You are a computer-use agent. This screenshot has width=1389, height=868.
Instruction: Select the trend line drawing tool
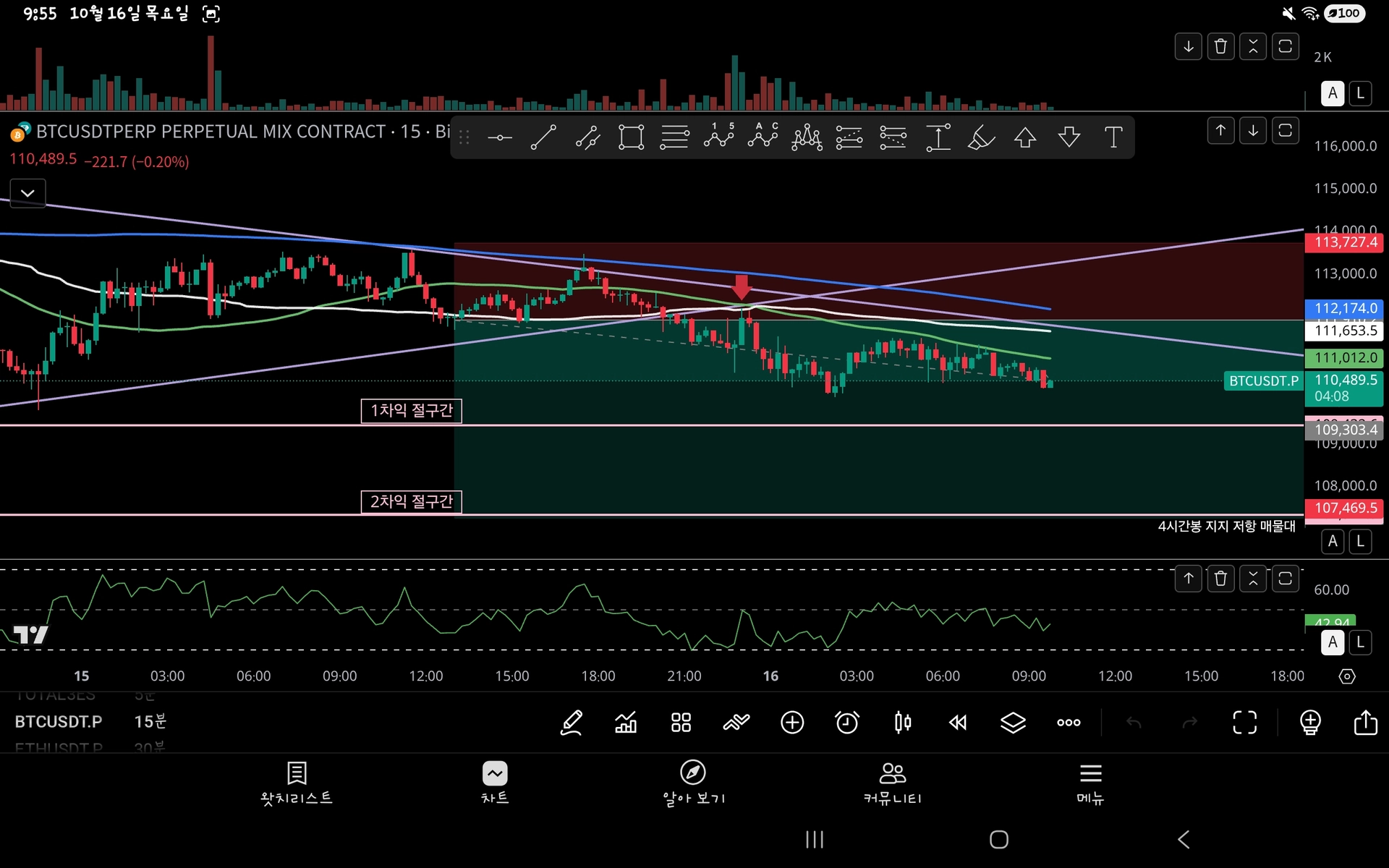tap(543, 137)
